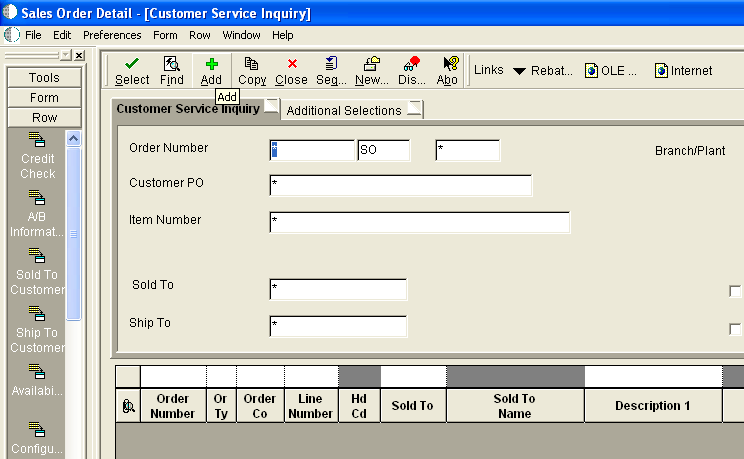Click the New... toolbar icon
This screenshot has height=459, width=744.
[x=372, y=64]
